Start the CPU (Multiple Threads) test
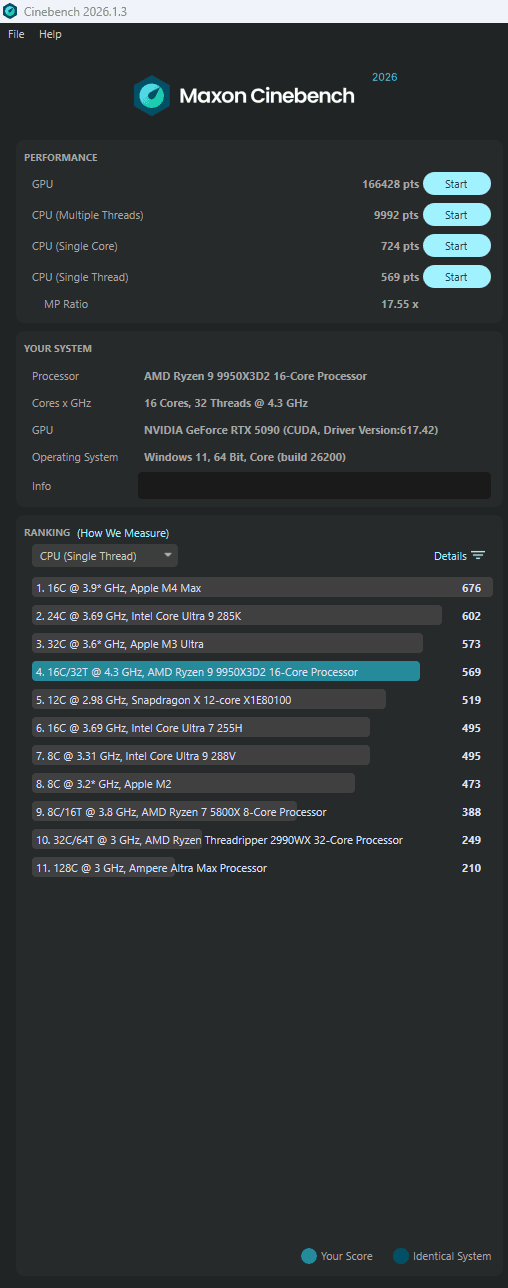This screenshot has height=1288, width=508. 456,215
